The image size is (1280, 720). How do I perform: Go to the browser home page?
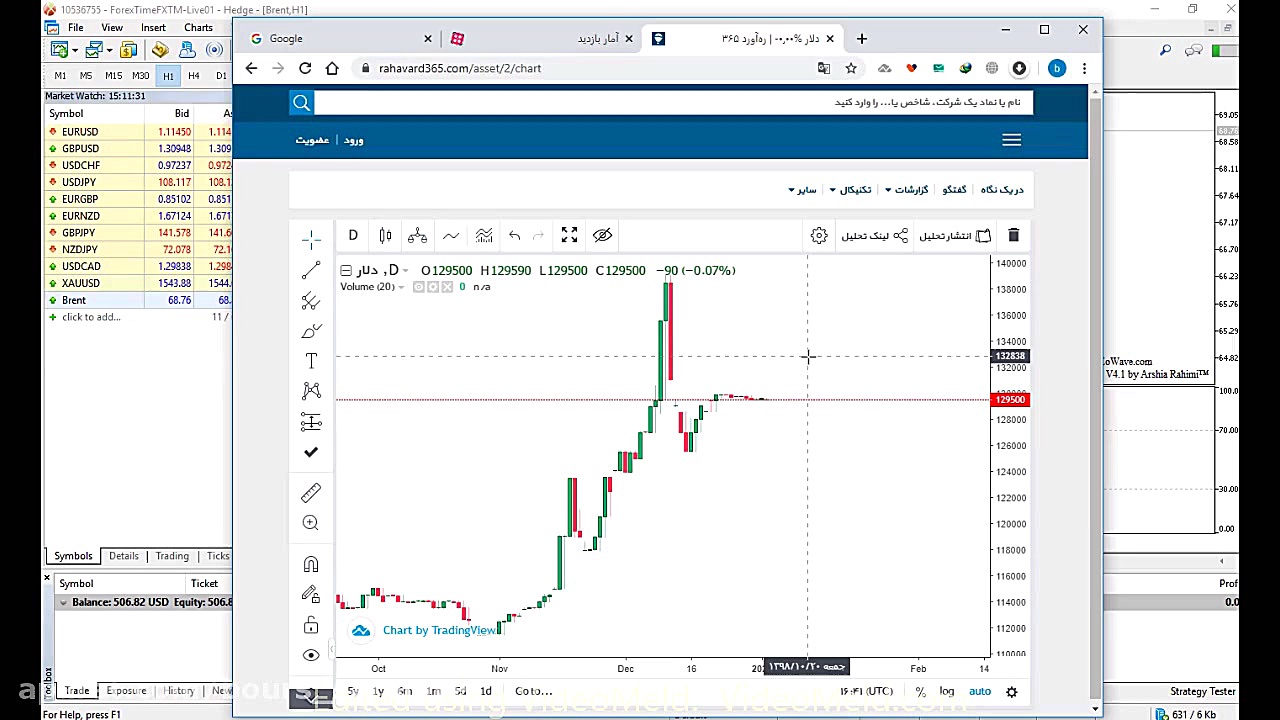pos(332,68)
